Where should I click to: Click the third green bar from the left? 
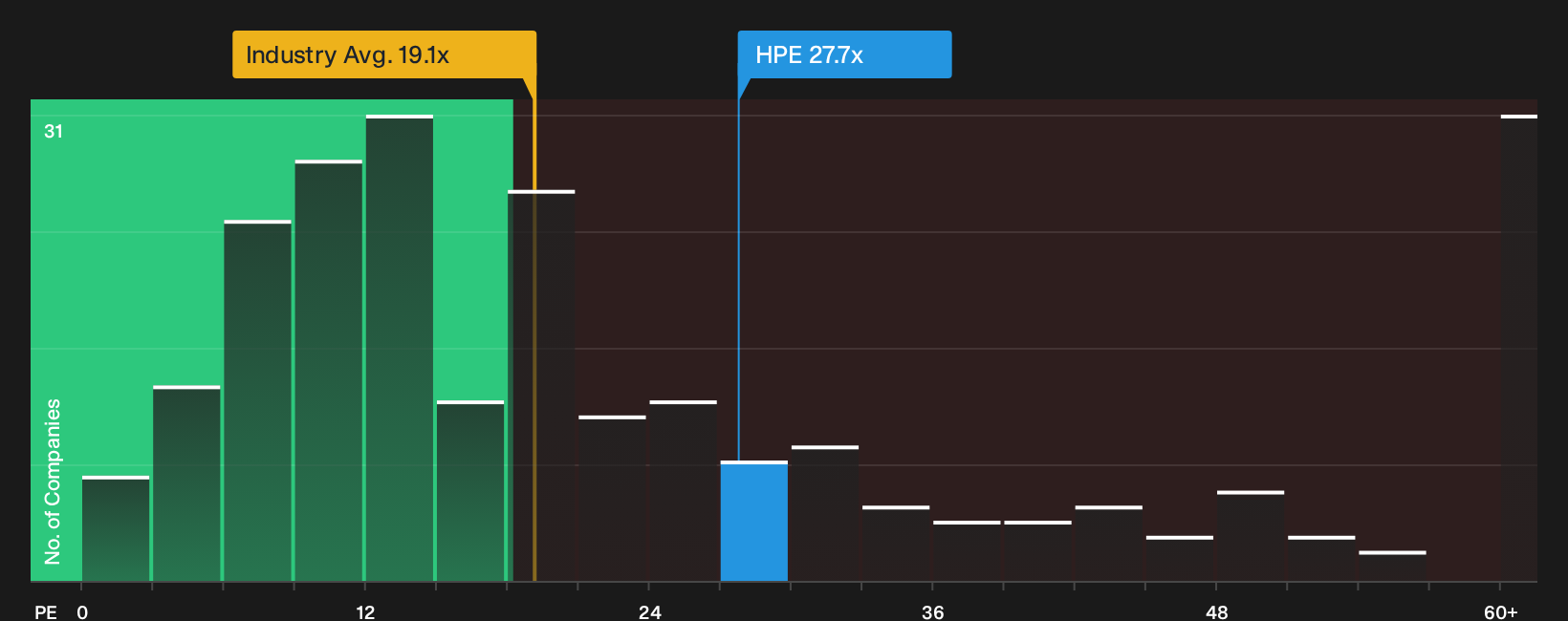[258, 401]
